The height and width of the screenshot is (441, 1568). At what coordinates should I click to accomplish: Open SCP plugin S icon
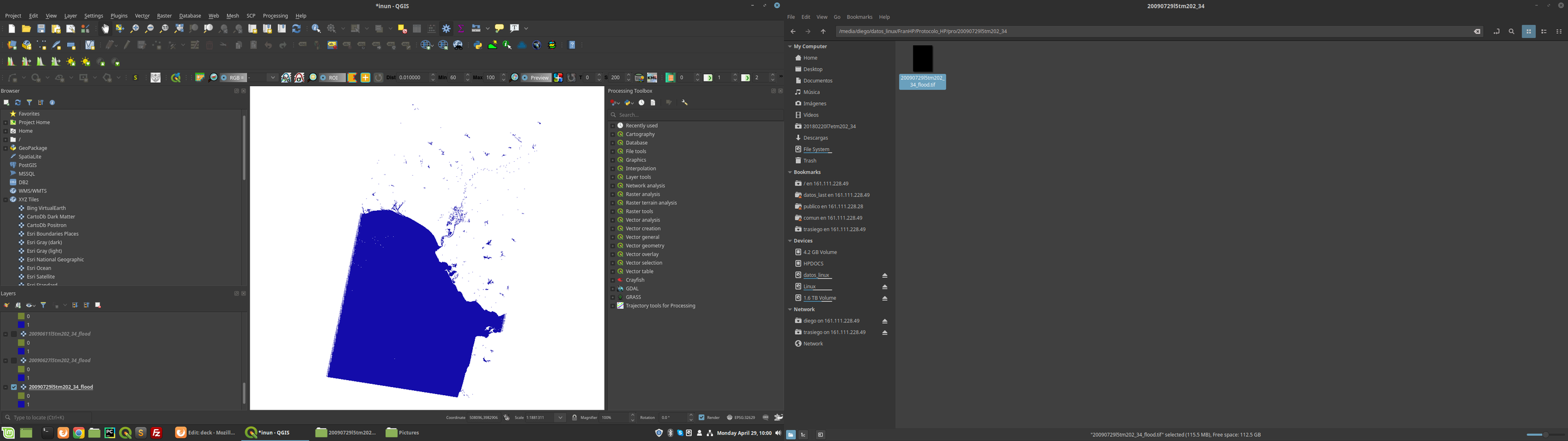[x=135, y=78]
